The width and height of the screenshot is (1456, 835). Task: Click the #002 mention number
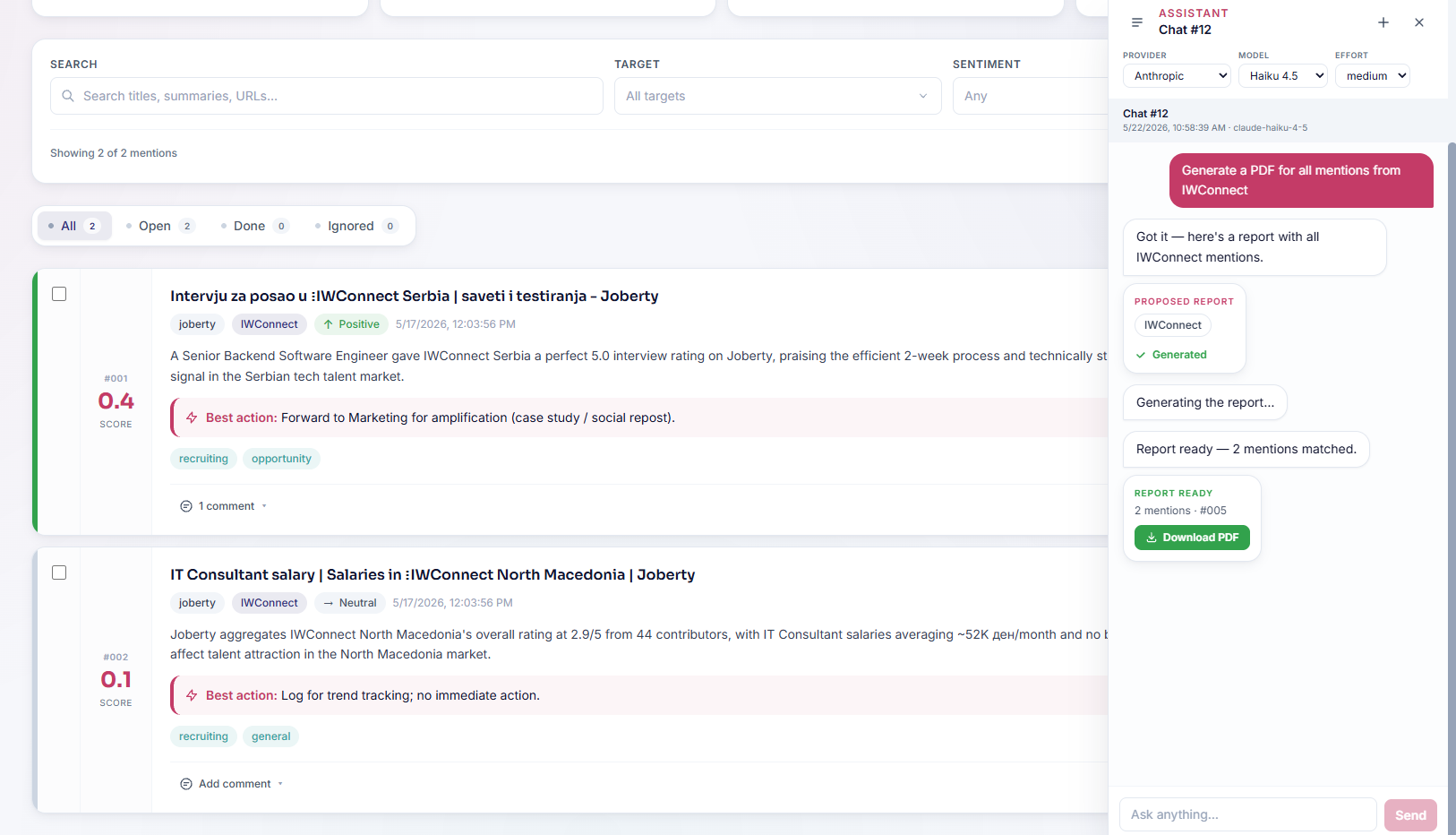116,657
